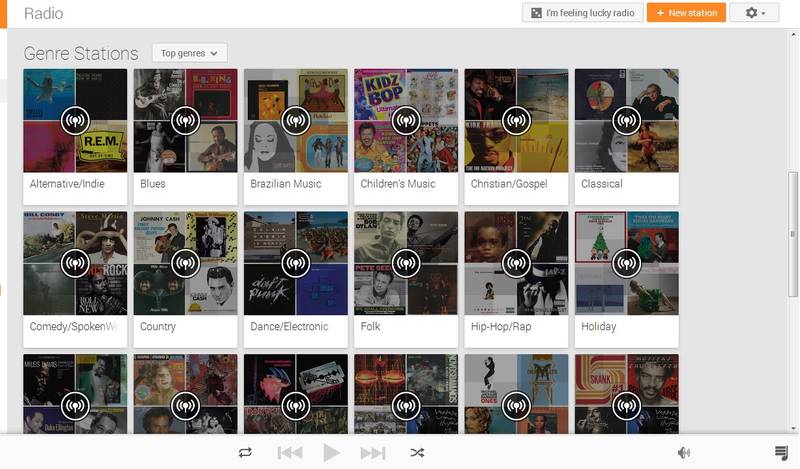800x469 pixels.
Task: Toggle shuffle playback icon
Action: click(417, 452)
